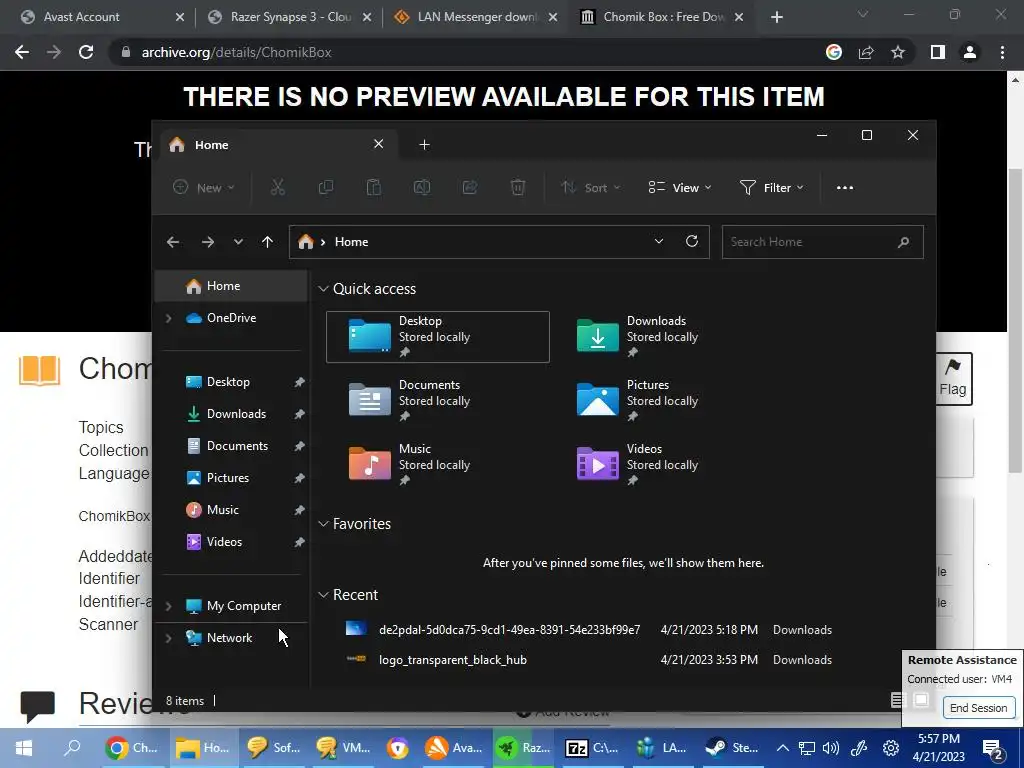Click the Delete trash icon in Explorer toolbar

[518, 188]
